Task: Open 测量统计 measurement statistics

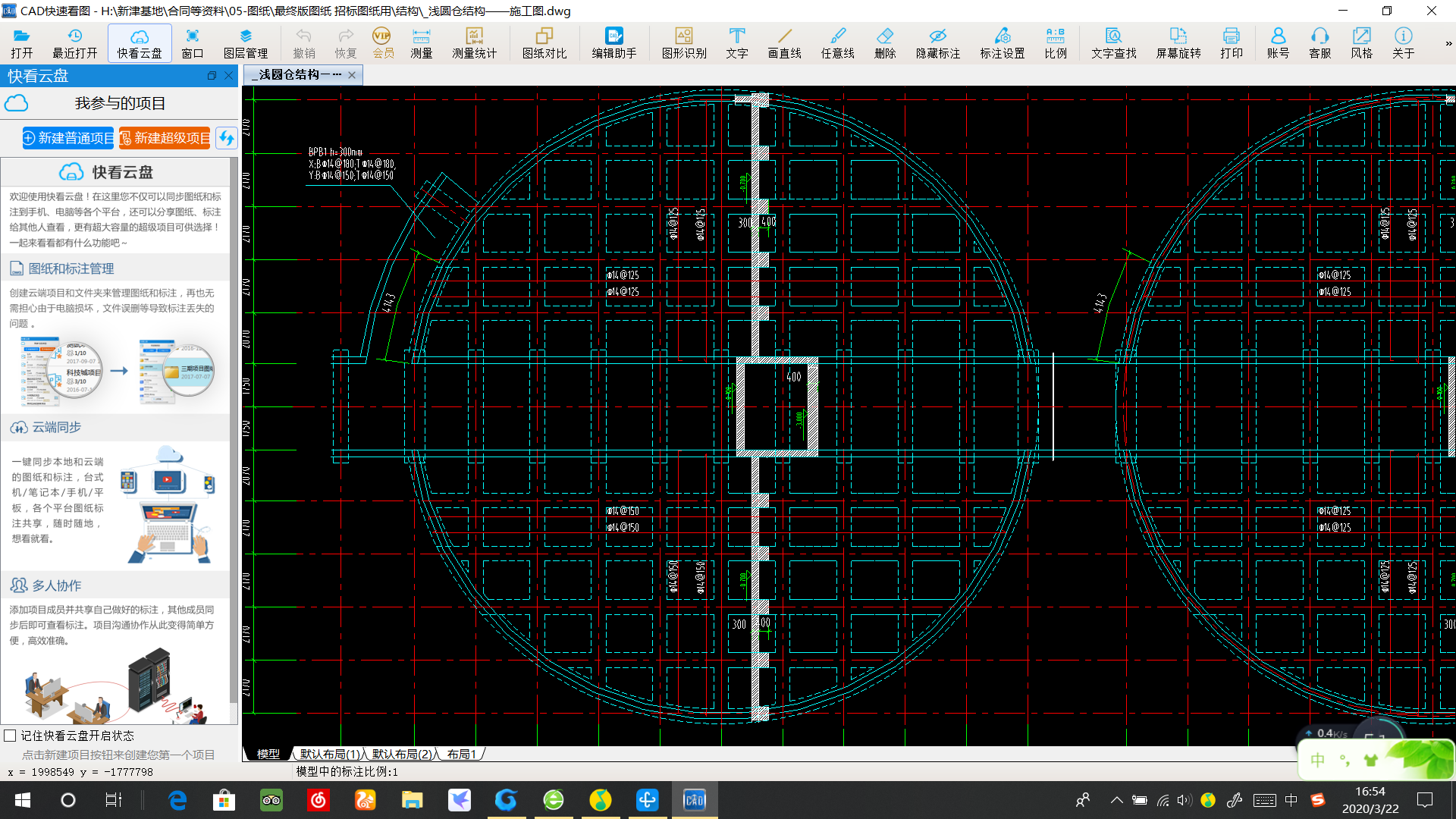Action: coord(474,43)
